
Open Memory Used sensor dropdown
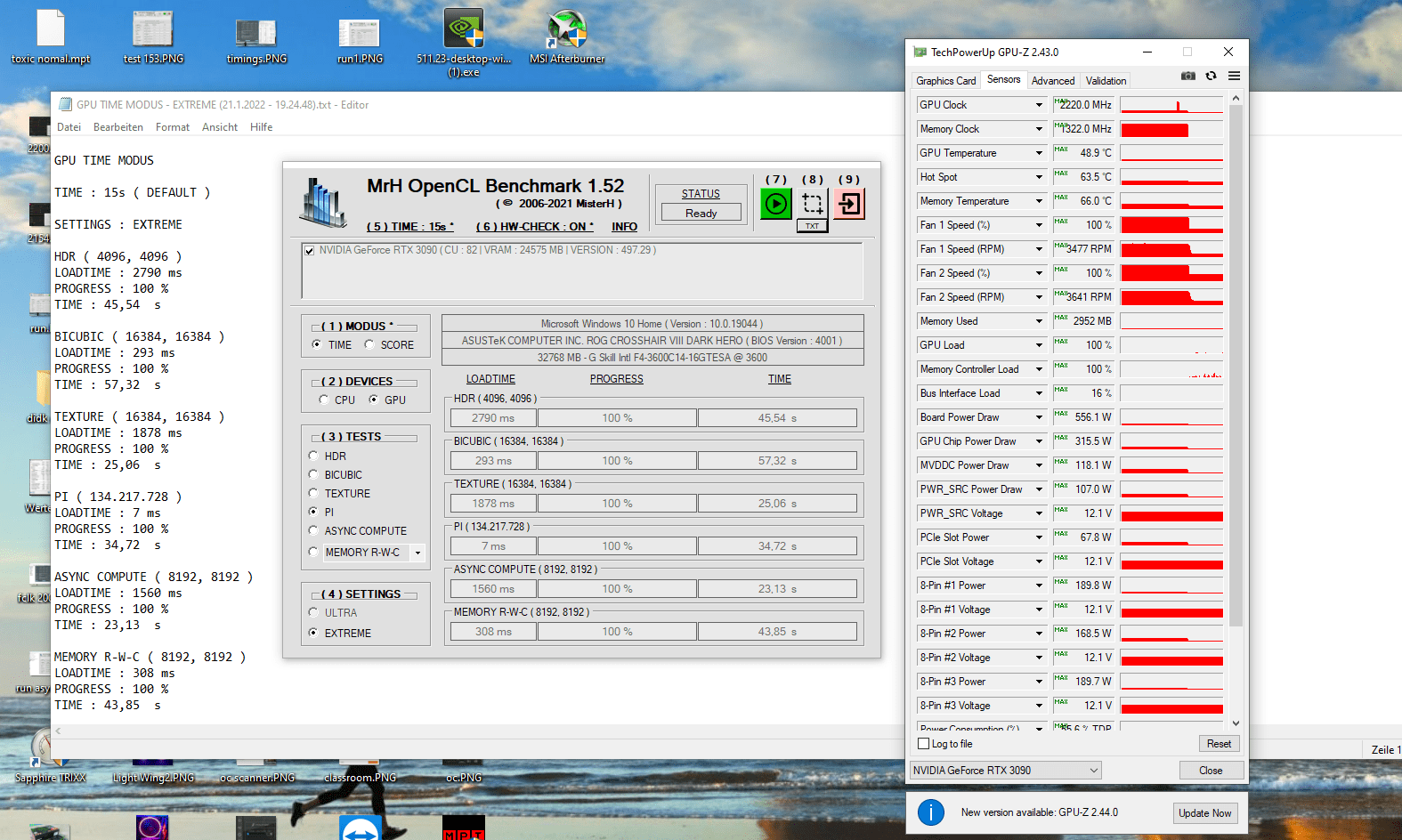tap(1038, 321)
